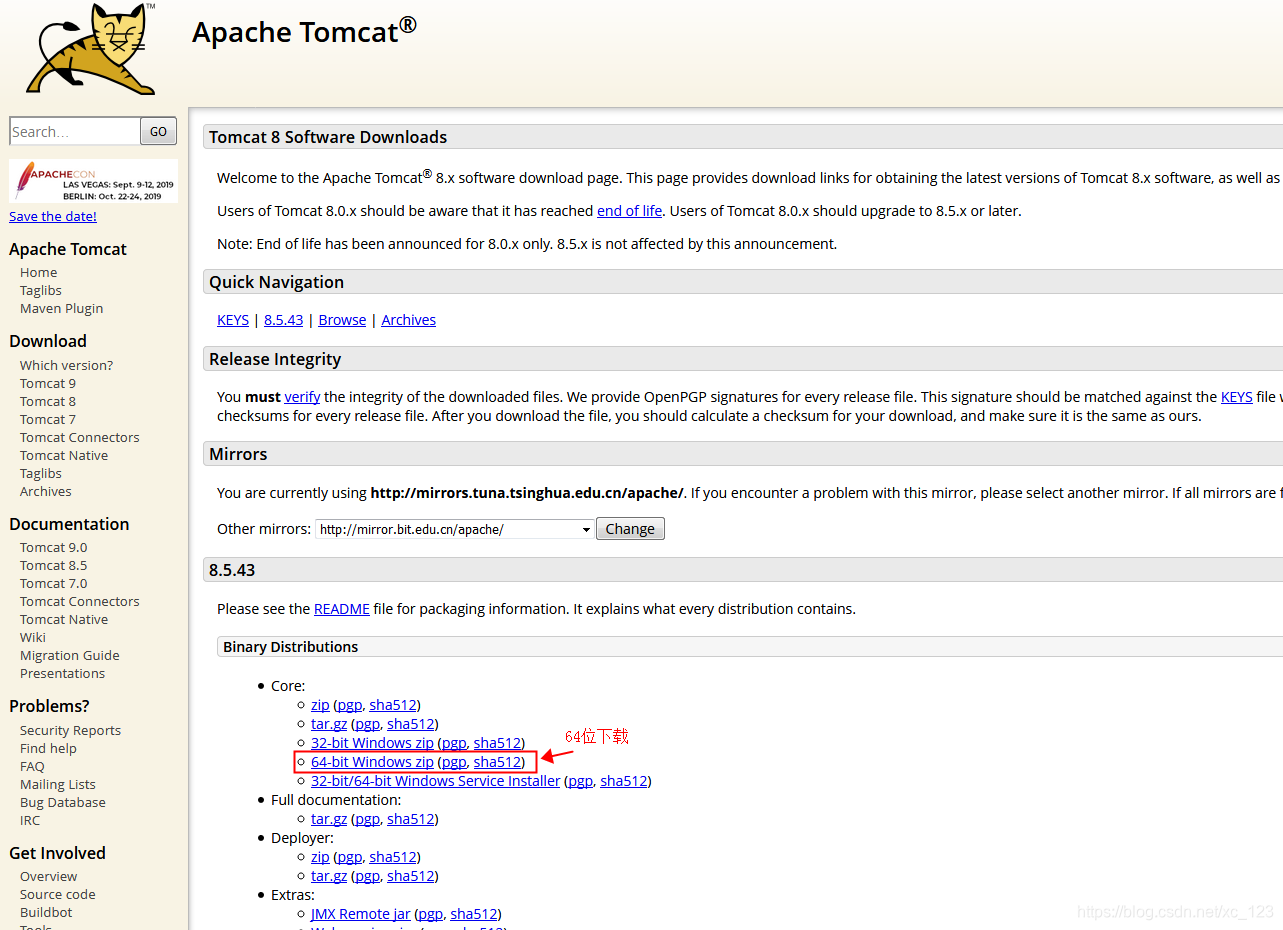Open the IRC sidebar link
Image resolution: width=1283 pixels, height=930 pixels.
[x=30, y=821]
